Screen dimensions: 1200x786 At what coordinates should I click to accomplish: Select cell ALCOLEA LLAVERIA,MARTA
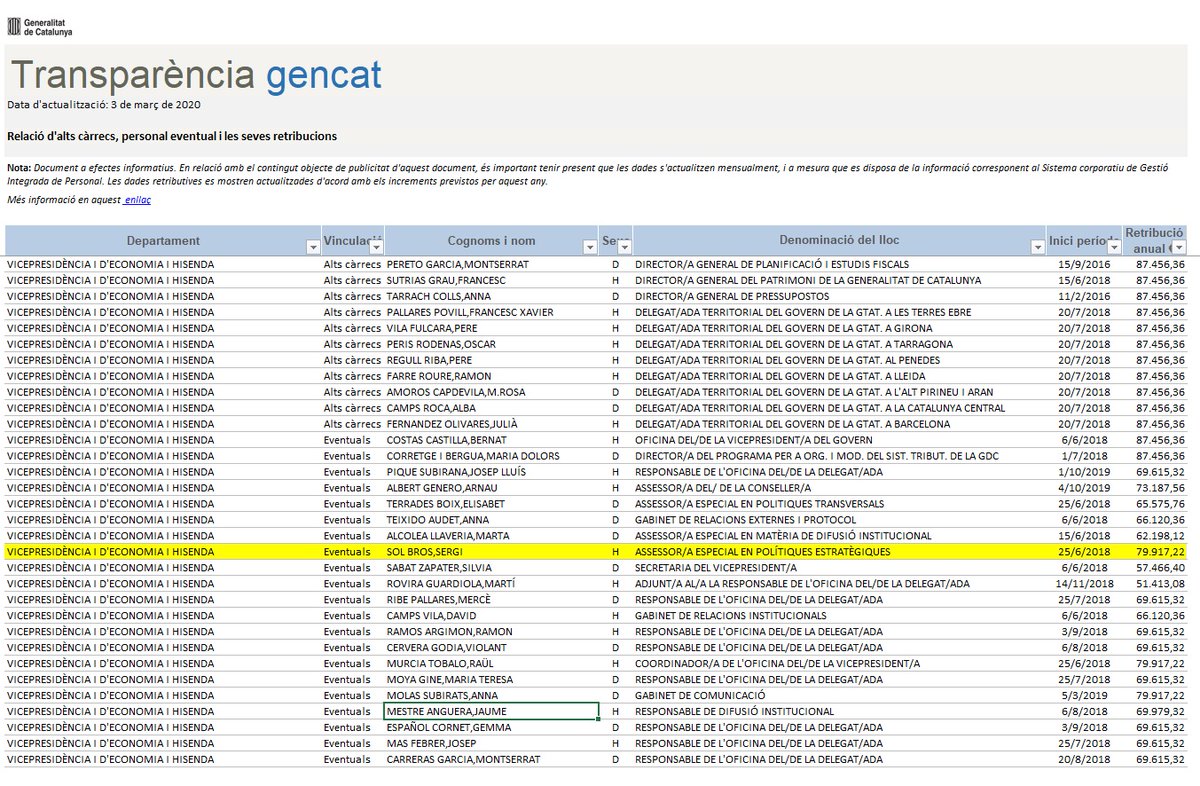tap(492, 536)
